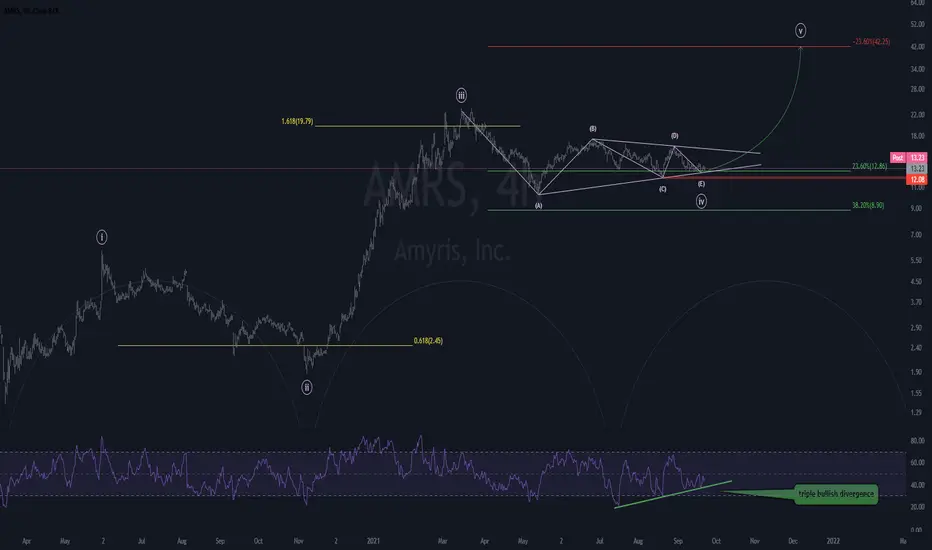The width and height of the screenshot is (932, 550).
Task: Click 3.70 on the price axis
Action: [917, 302]
